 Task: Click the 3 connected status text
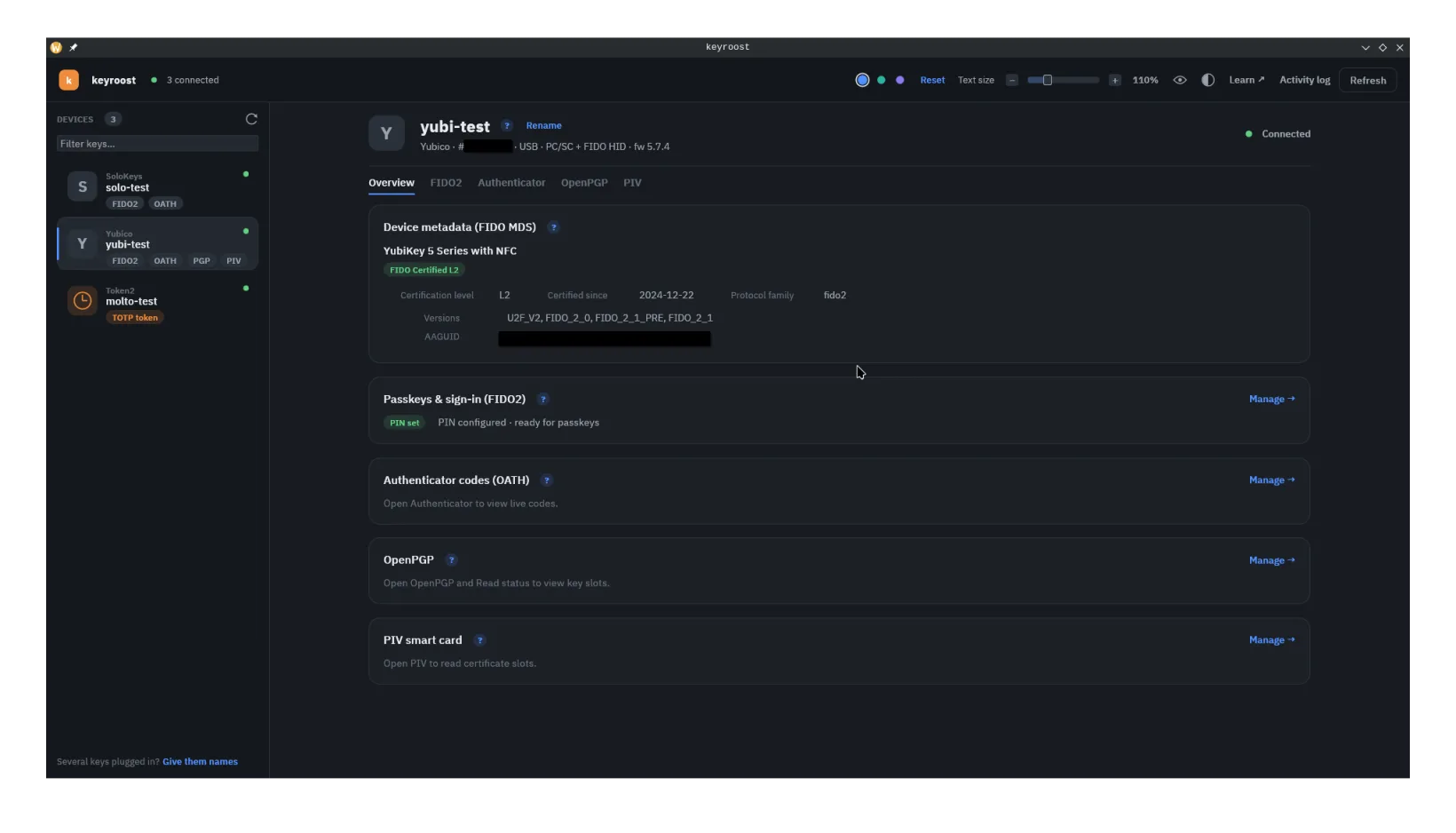193,80
